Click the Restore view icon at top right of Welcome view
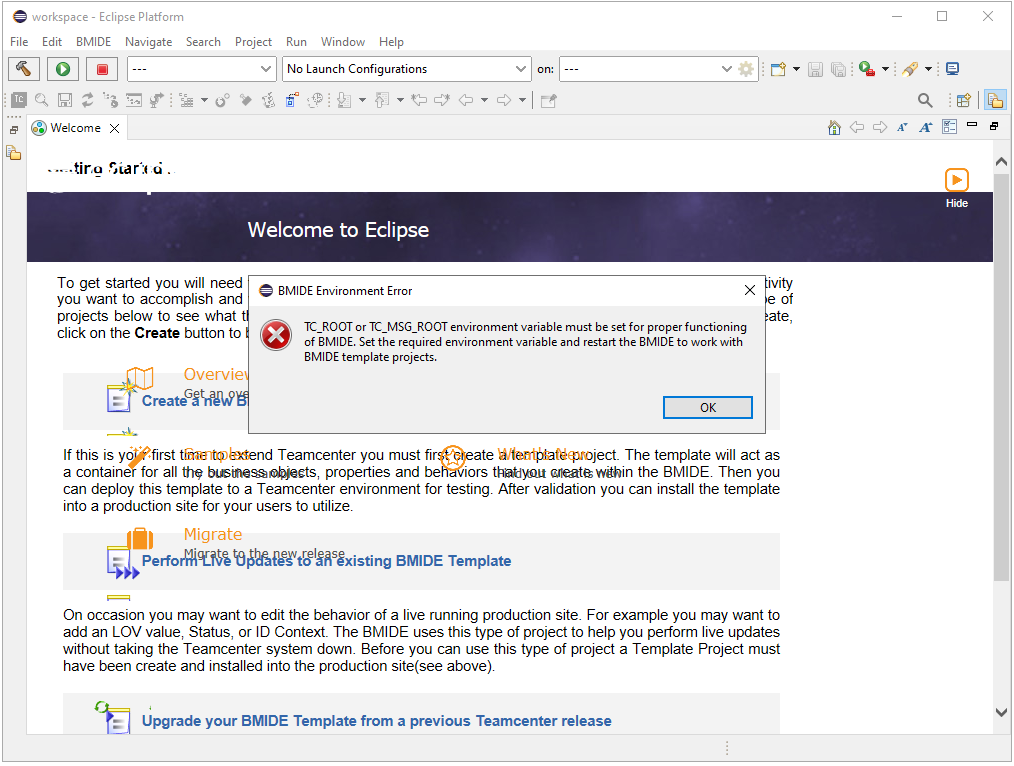Image resolution: width=1014 pixels, height=766 pixels. (994, 126)
